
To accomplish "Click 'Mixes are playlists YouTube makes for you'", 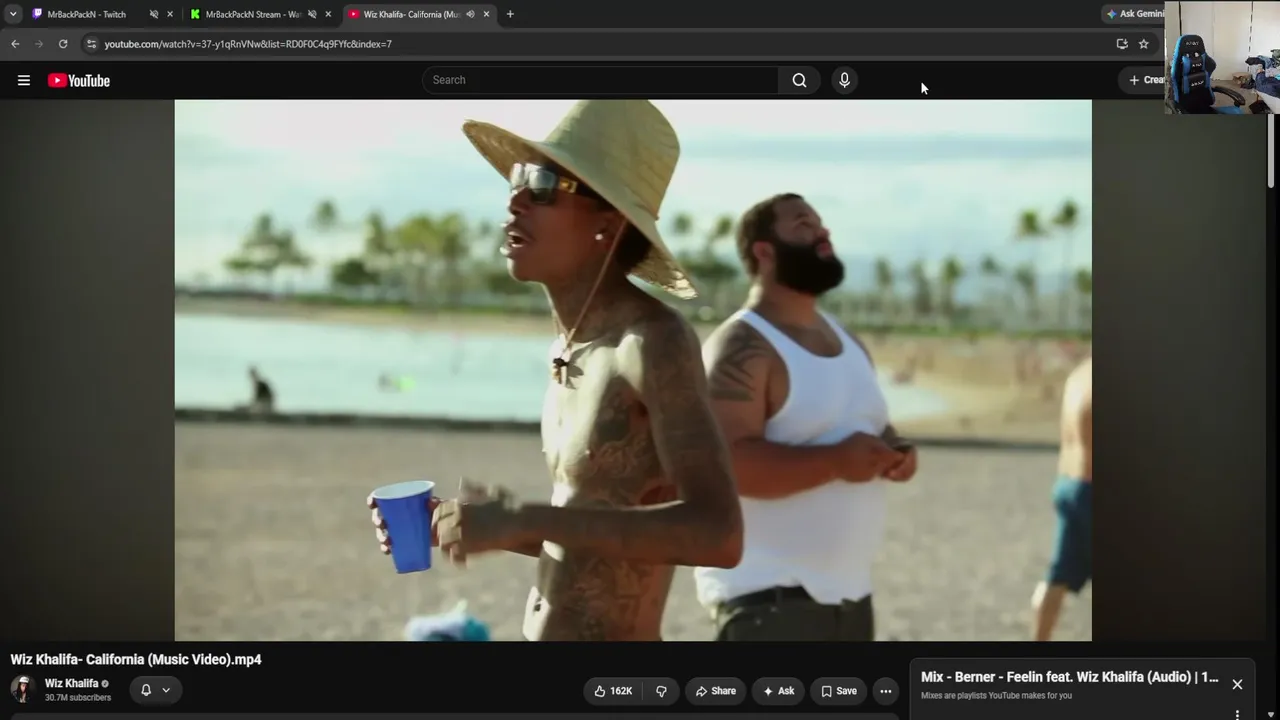I will click(x=996, y=696).
